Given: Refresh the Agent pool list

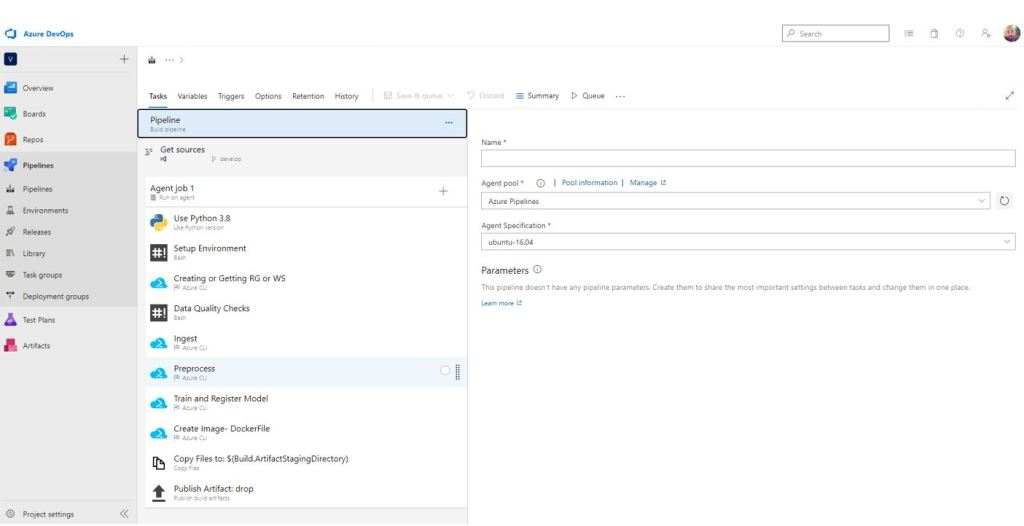Looking at the screenshot, I should point(1005,201).
